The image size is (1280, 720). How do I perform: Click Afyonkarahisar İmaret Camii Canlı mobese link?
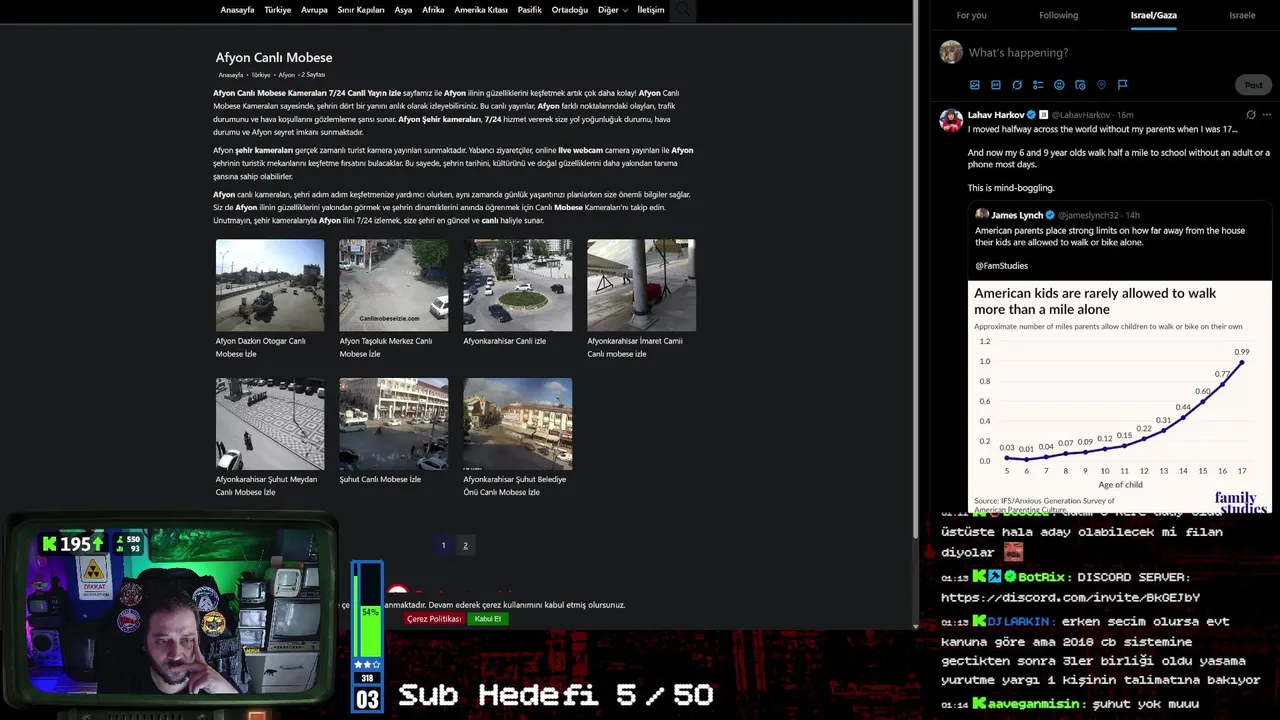point(635,347)
